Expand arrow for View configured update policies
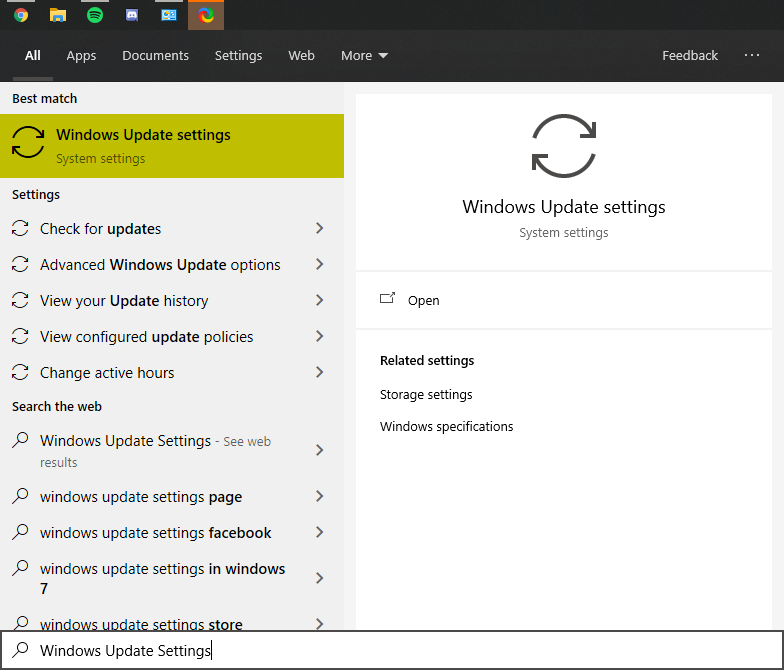Screen dimensions: 784x670 [320, 336]
